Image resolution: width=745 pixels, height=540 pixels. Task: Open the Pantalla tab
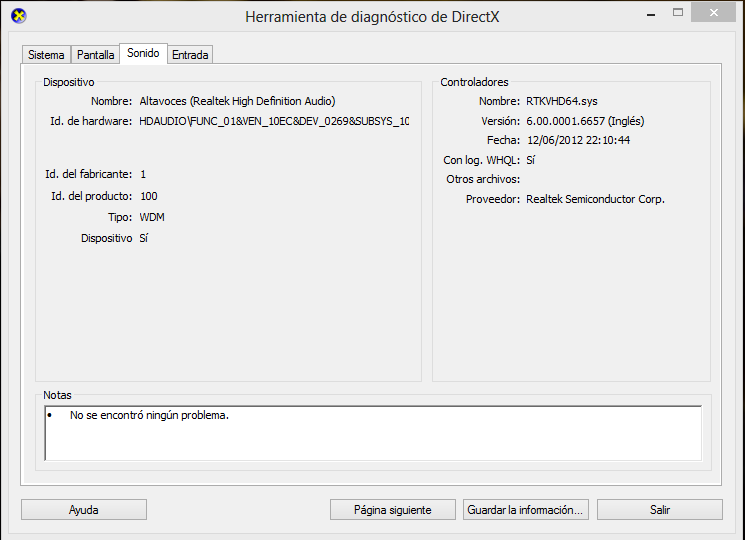pyautogui.click(x=96, y=55)
